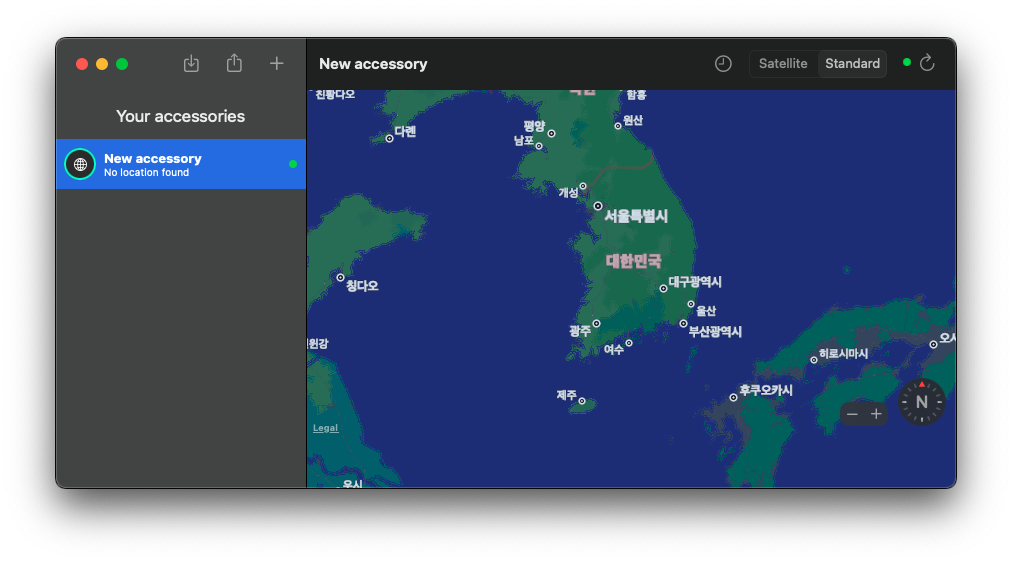Click the 울산 map label
The height and width of the screenshot is (562, 1012).
click(705, 311)
